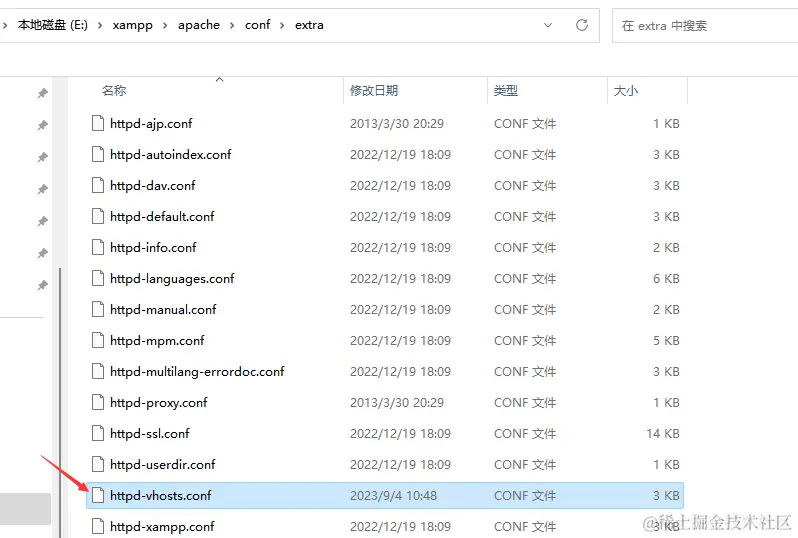Select the httpd-autoindex.conf file name
The height and width of the screenshot is (538, 798).
click(170, 154)
